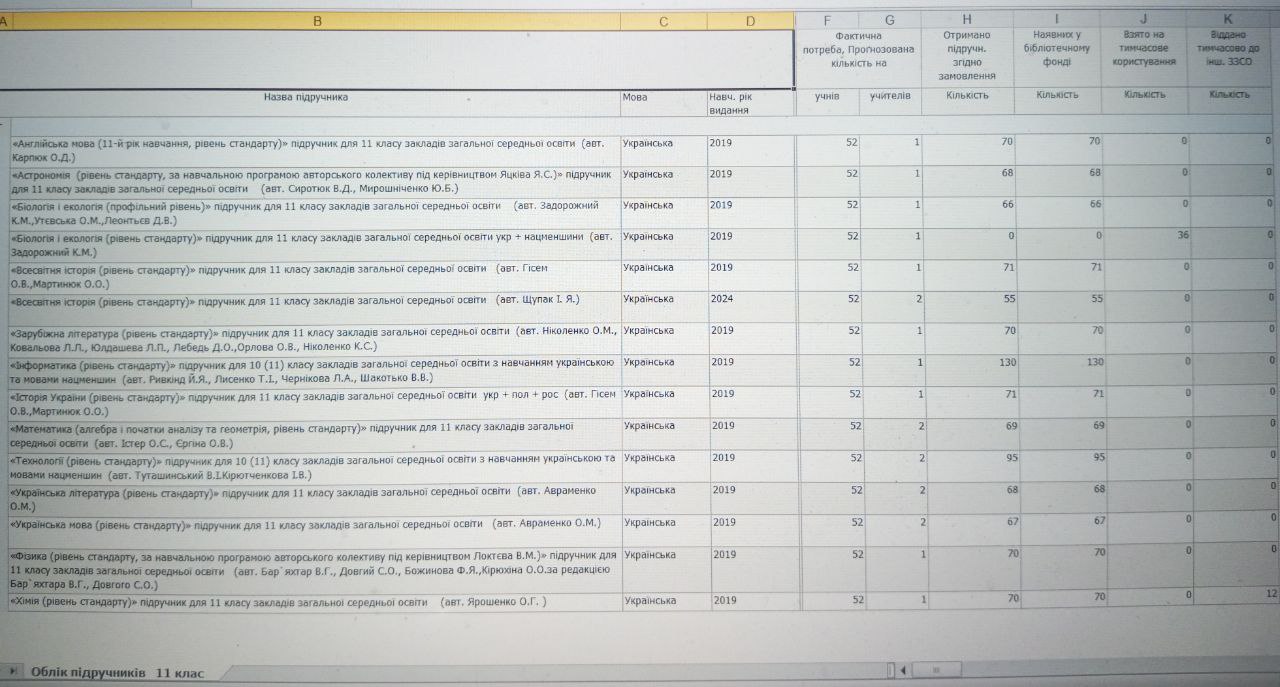The height and width of the screenshot is (687, 1280).
Task: Select column C header
Action: (662, 21)
